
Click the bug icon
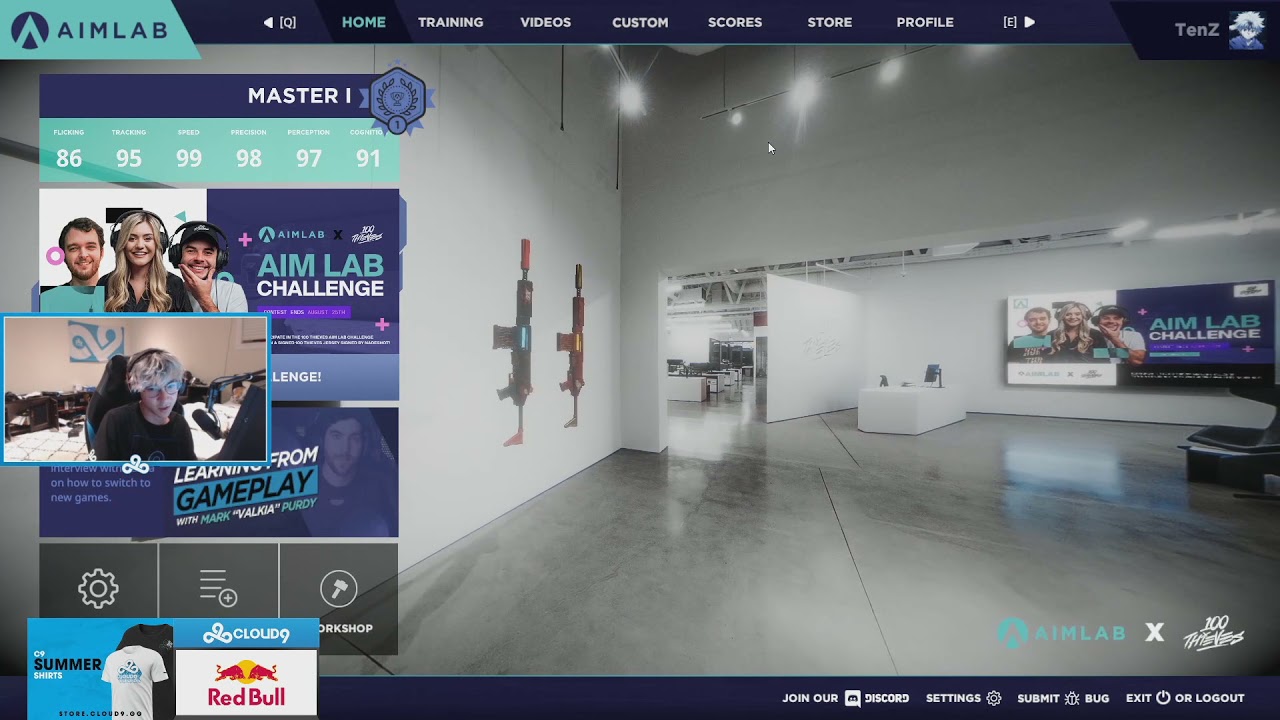point(1072,698)
